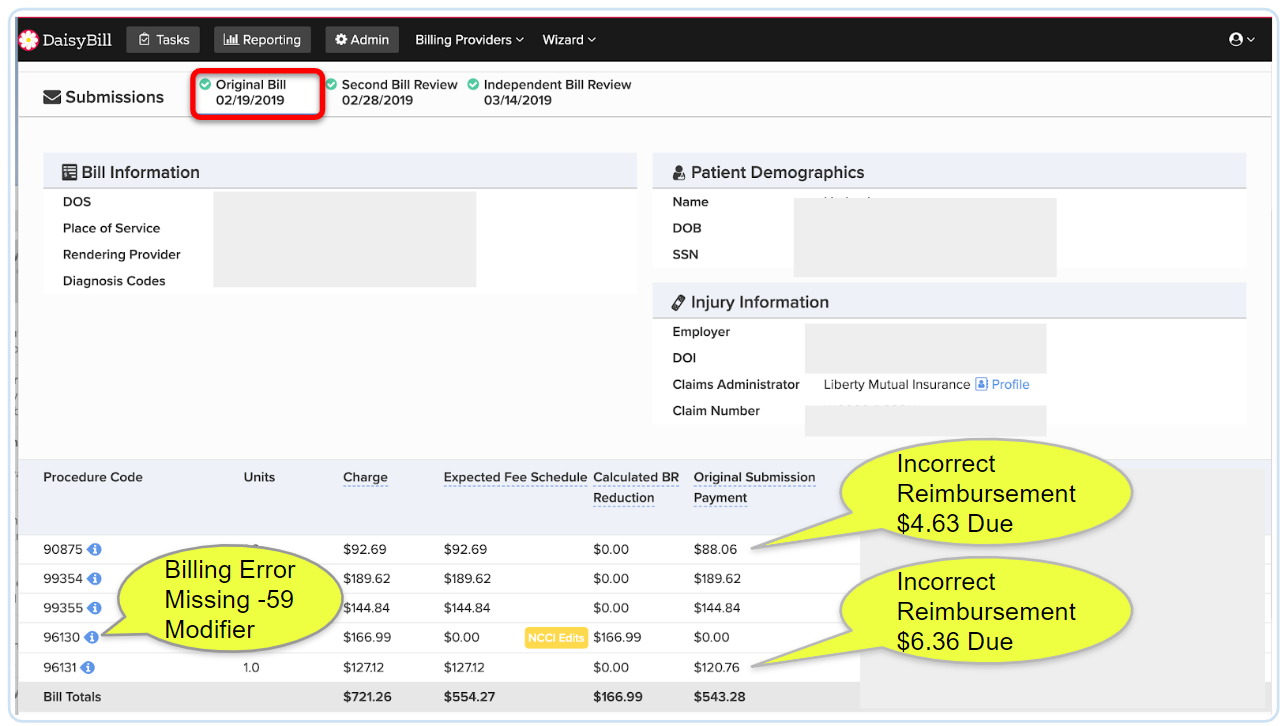Viewport: 1284px width, 726px height.
Task: Open info icon for procedure 99354
Action: 95,579
